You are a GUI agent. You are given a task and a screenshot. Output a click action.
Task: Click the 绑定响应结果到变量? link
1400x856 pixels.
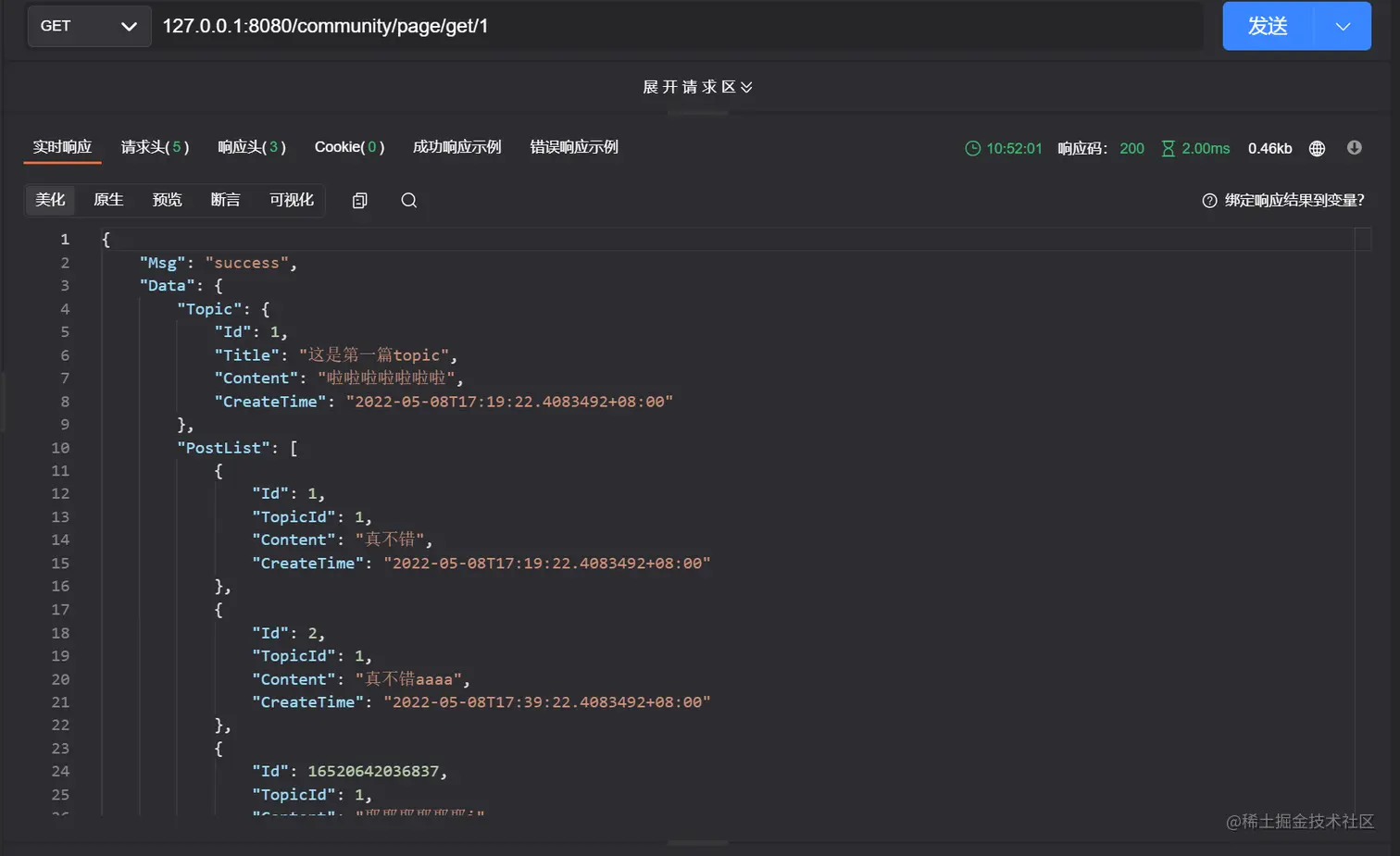click(1294, 201)
